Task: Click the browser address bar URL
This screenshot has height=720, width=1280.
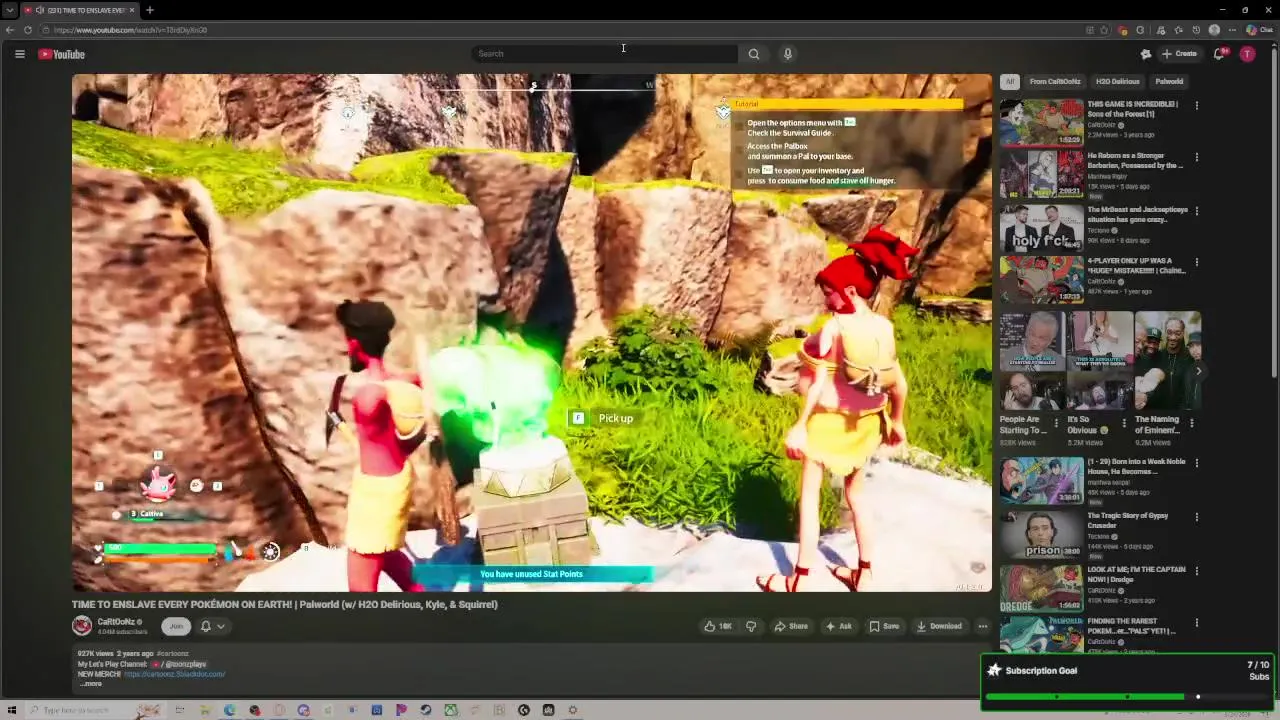Action: pos(131,30)
